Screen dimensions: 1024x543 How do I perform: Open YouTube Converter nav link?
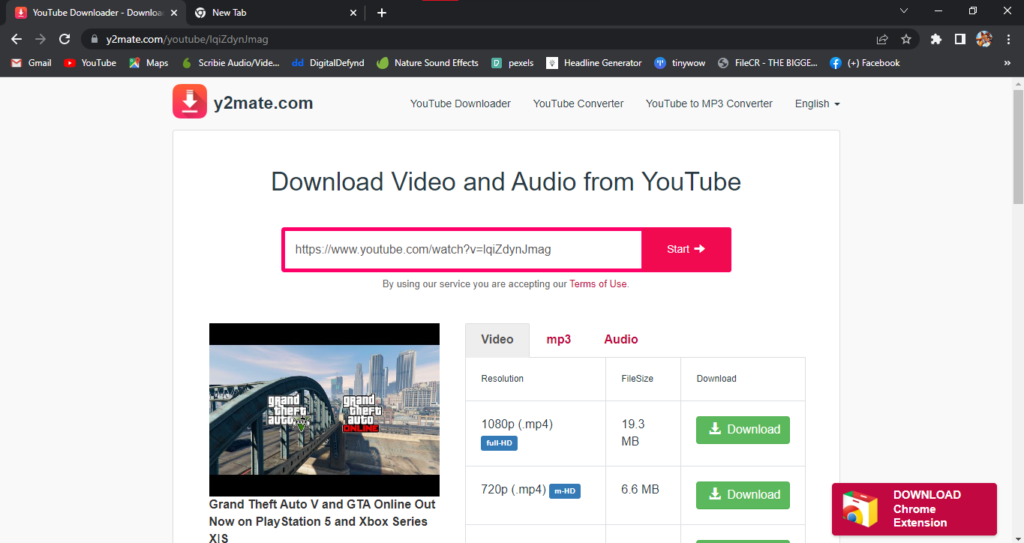point(578,104)
